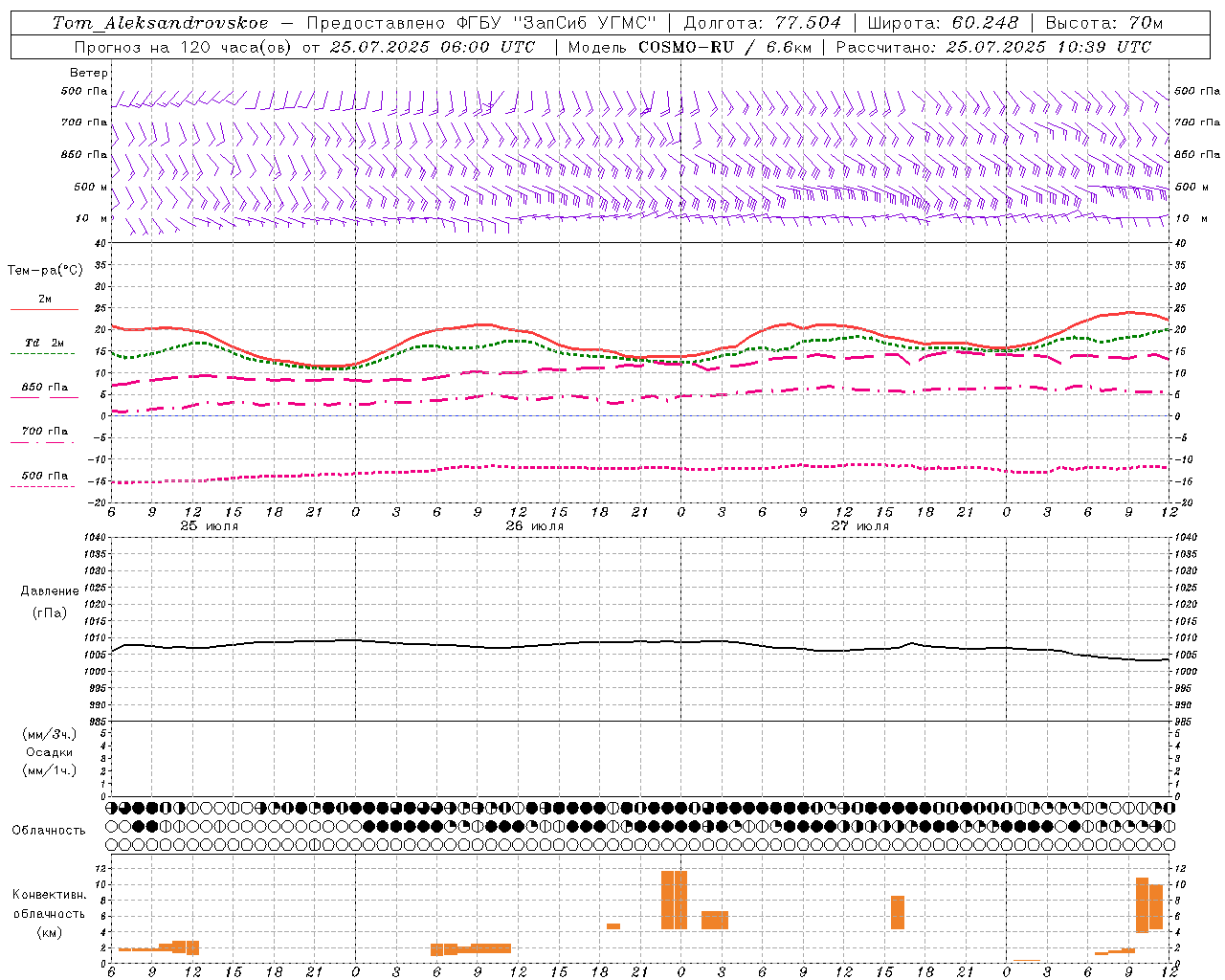Click the 500 м wind level label on left

click(x=91, y=187)
